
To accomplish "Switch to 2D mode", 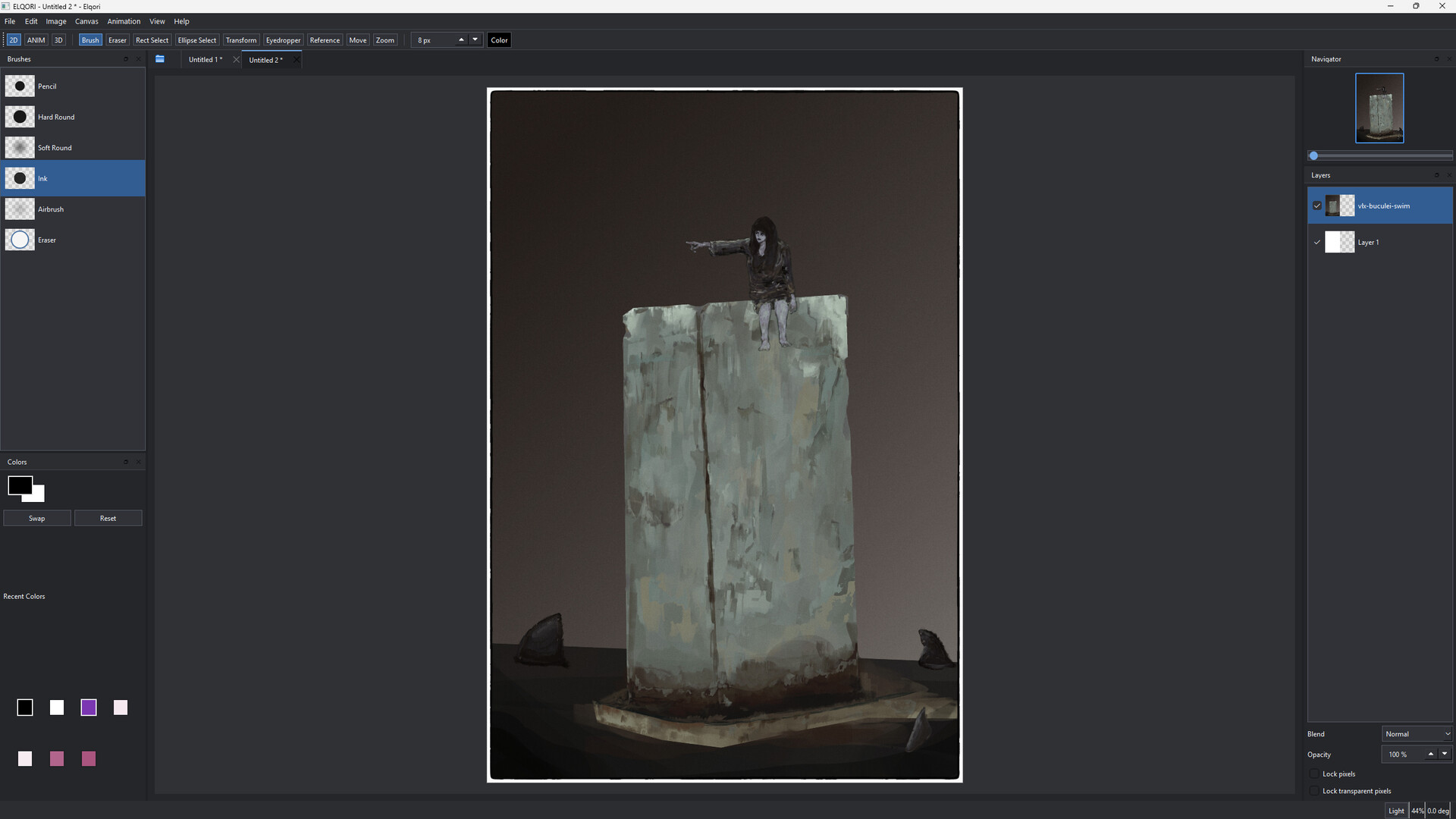I will point(14,40).
